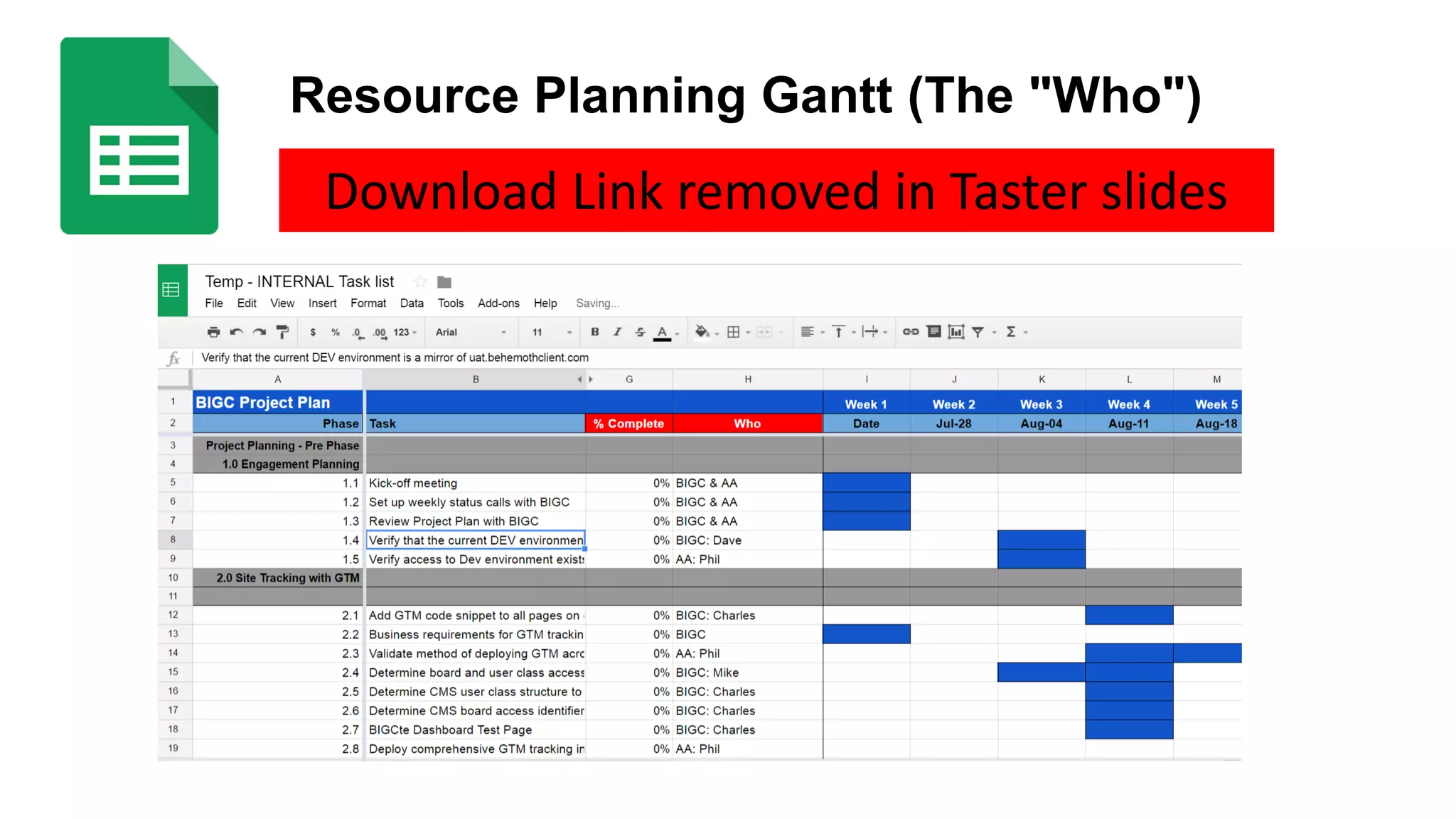Image resolution: width=1456 pixels, height=819 pixels.
Task: Click the blue Week 1 bar for Kick-off meeting
Action: click(x=867, y=483)
